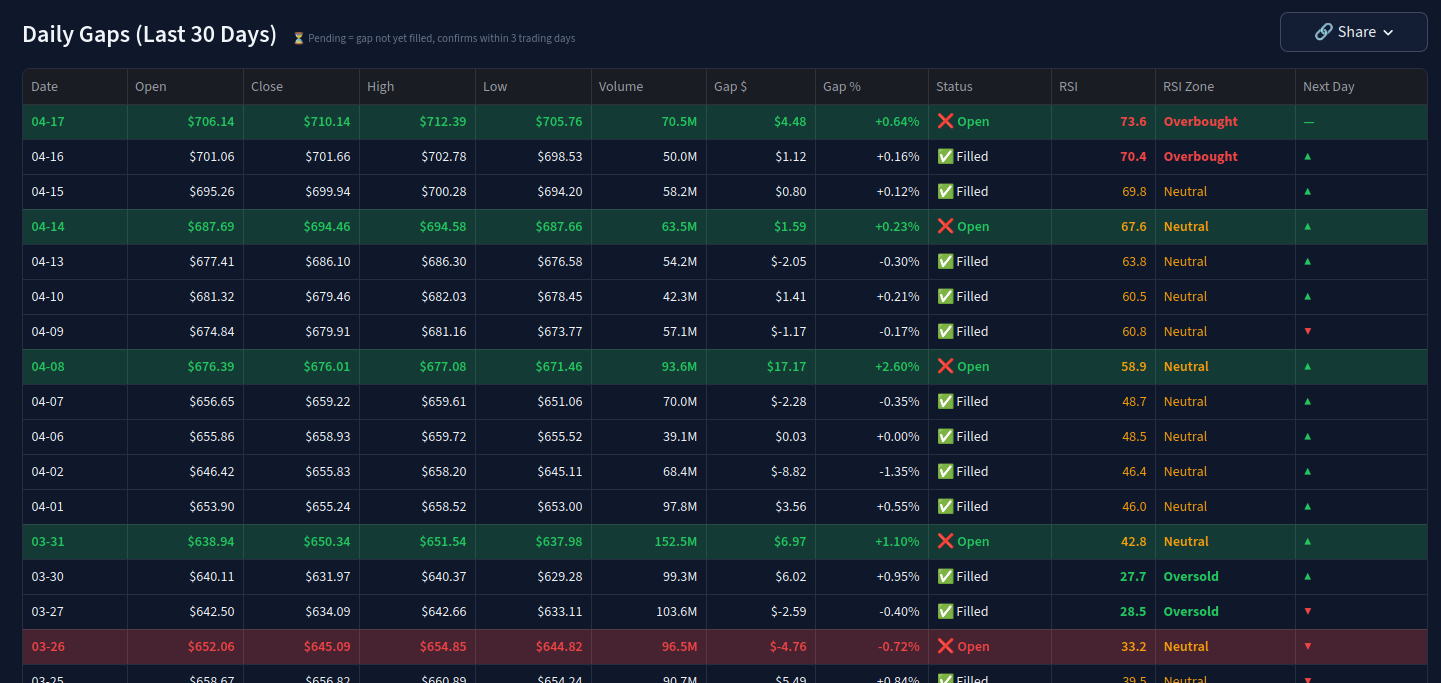The image size is (1441, 683).
Task: Click RSI value 27.7
Action: click(1134, 576)
